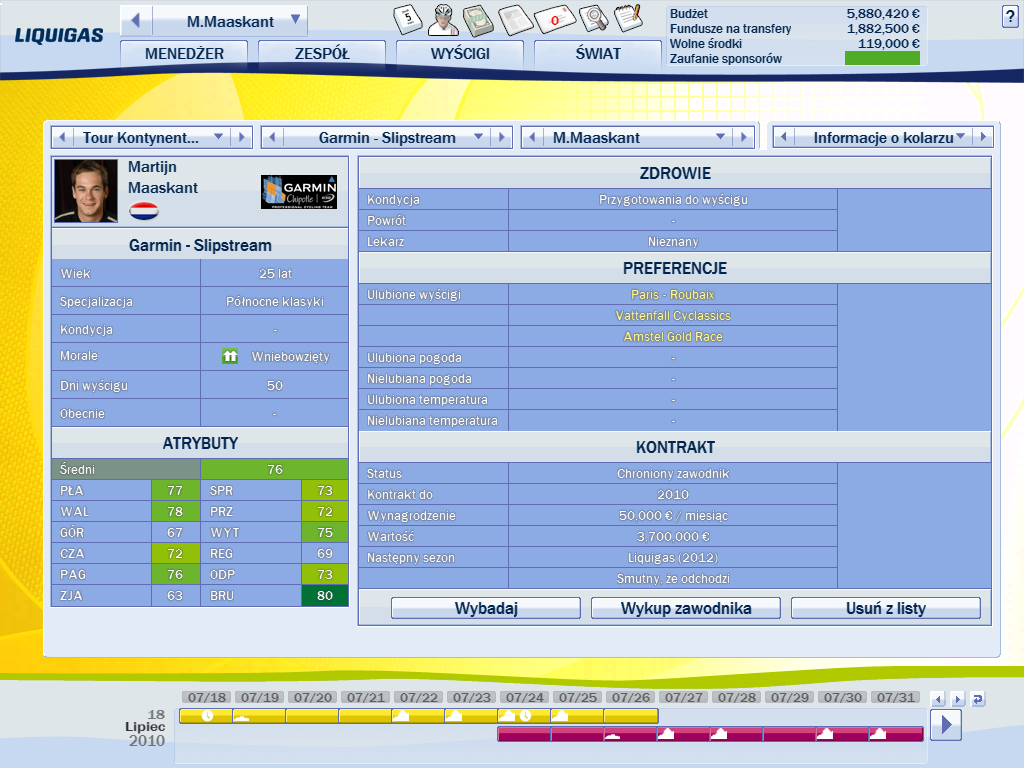
Task: Click the Północne klasyki specialization value
Action: tap(274, 301)
